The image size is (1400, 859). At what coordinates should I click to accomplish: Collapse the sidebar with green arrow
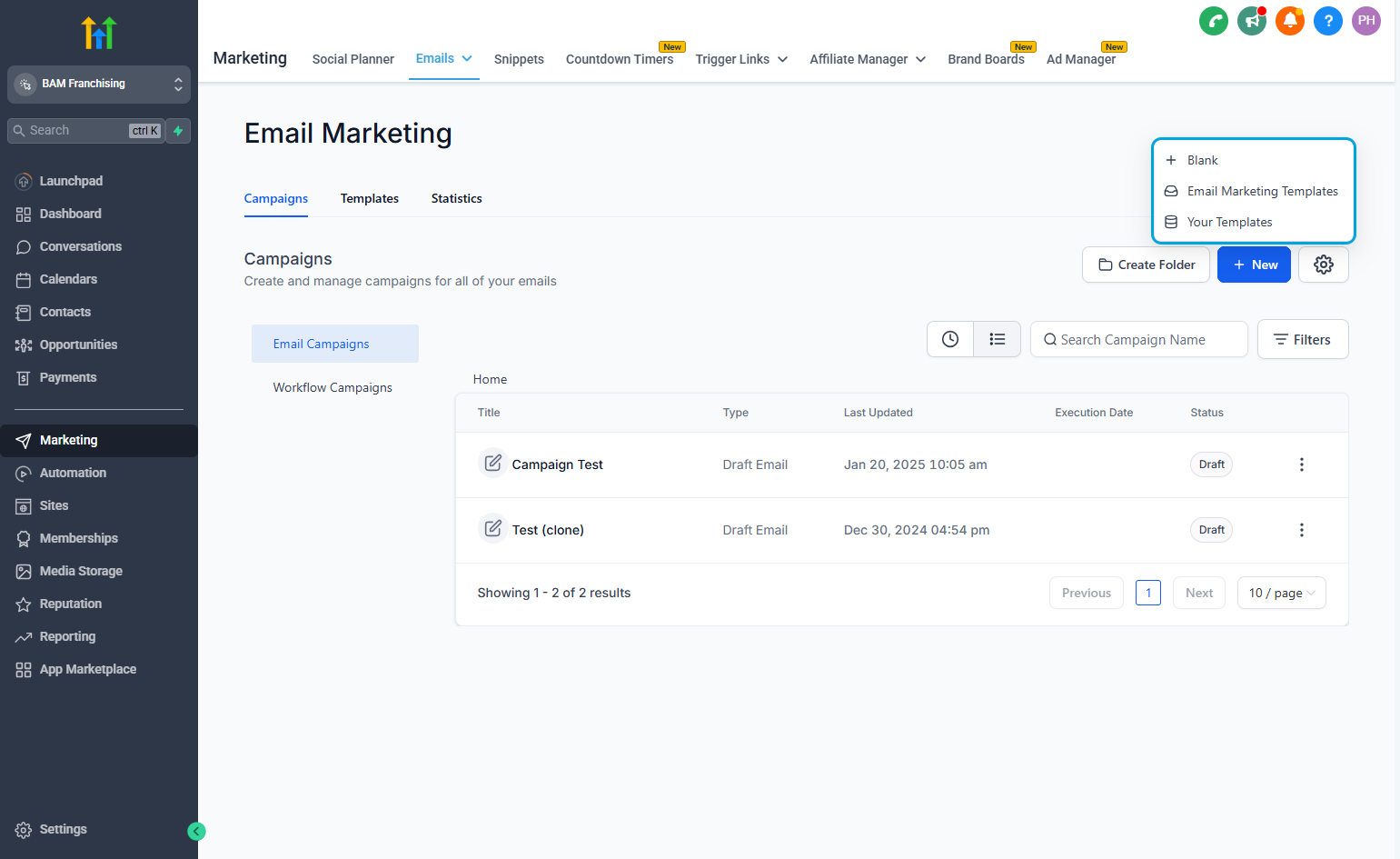pyautogui.click(x=196, y=831)
